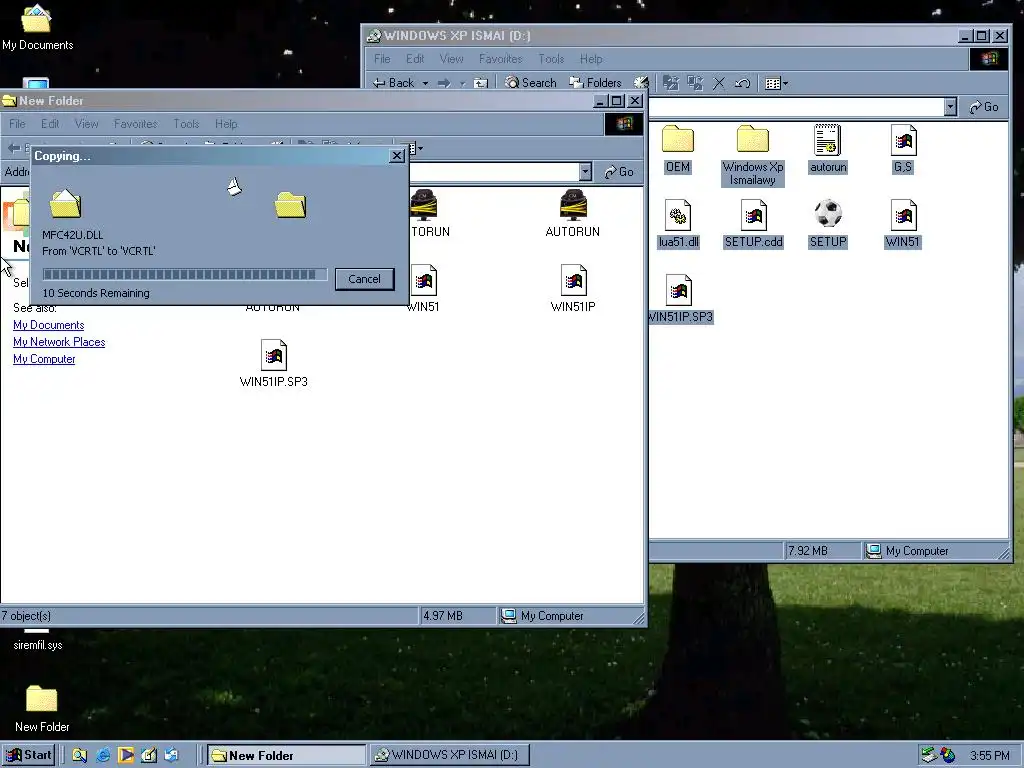The height and width of the screenshot is (768, 1024).
Task: Select the G,S file in D: window
Action: pyautogui.click(x=903, y=149)
